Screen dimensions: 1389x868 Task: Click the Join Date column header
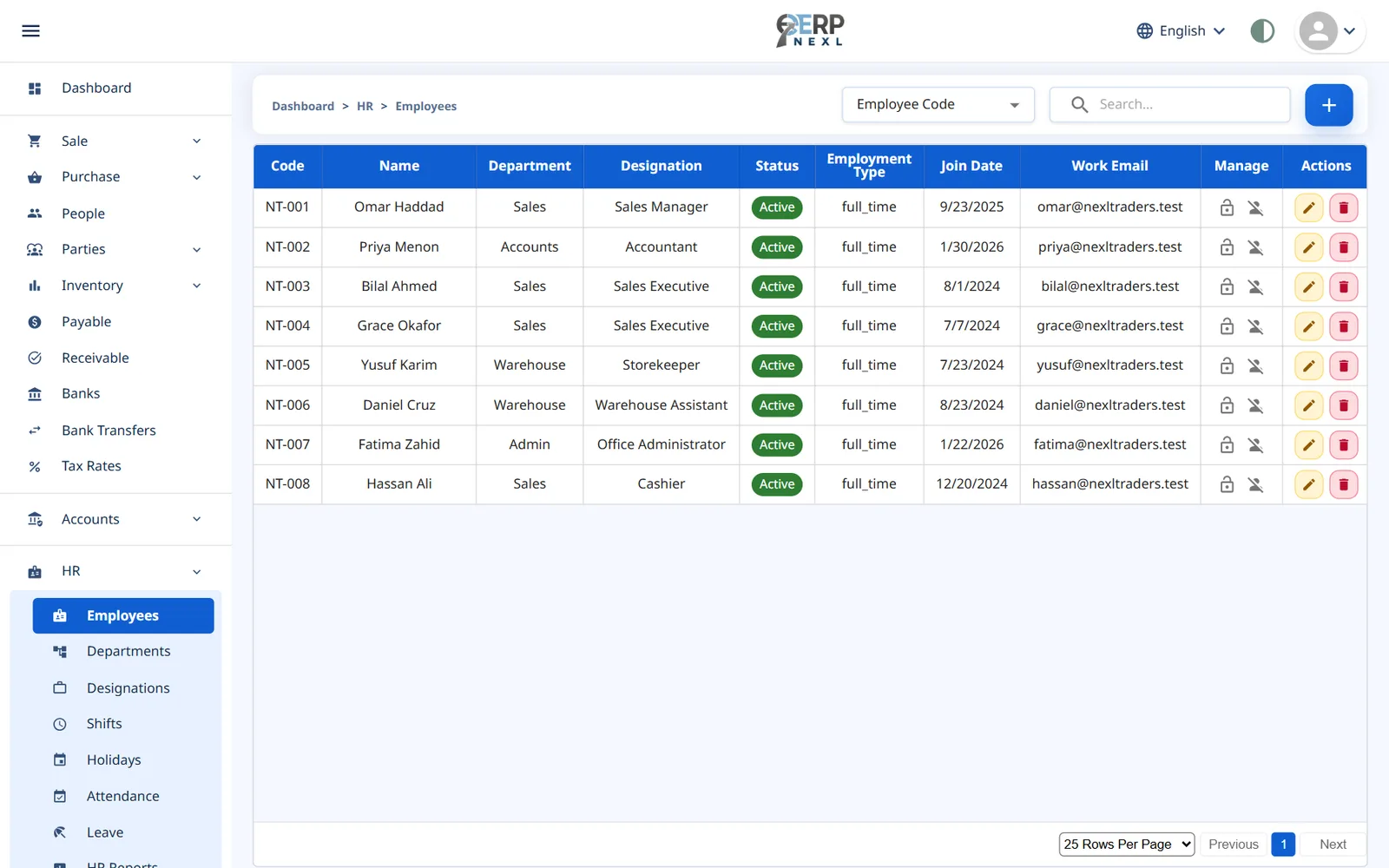coord(971,166)
